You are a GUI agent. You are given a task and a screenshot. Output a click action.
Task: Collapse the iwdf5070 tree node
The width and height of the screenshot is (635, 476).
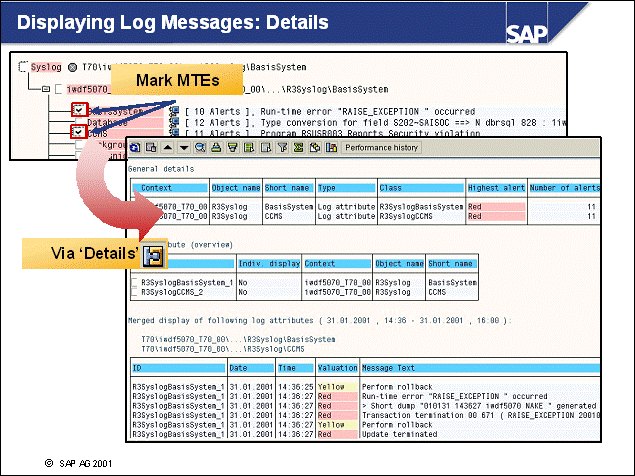(45, 89)
